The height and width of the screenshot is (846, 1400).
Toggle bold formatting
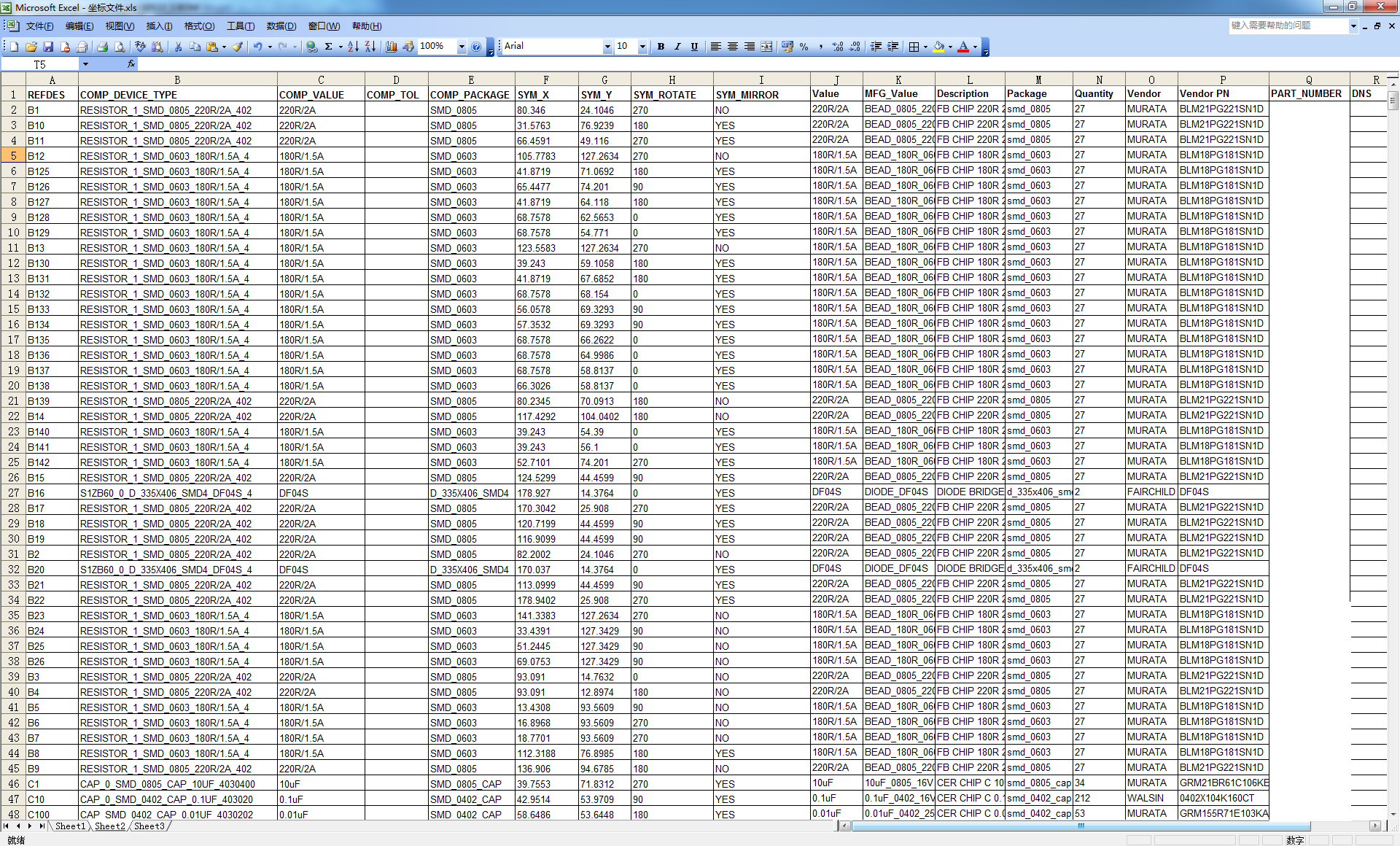[661, 47]
